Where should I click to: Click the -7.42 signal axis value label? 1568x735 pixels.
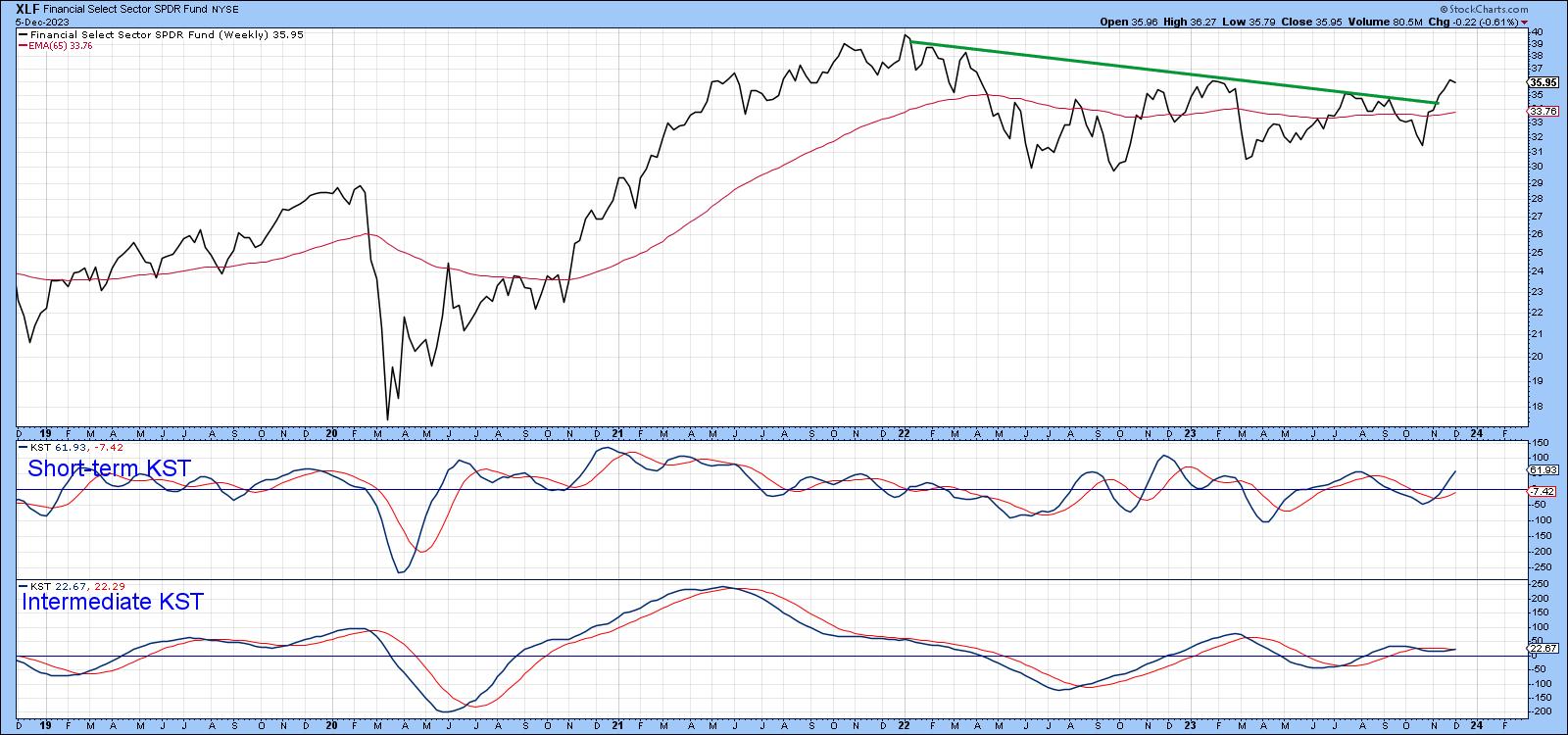pyautogui.click(x=1543, y=491)
